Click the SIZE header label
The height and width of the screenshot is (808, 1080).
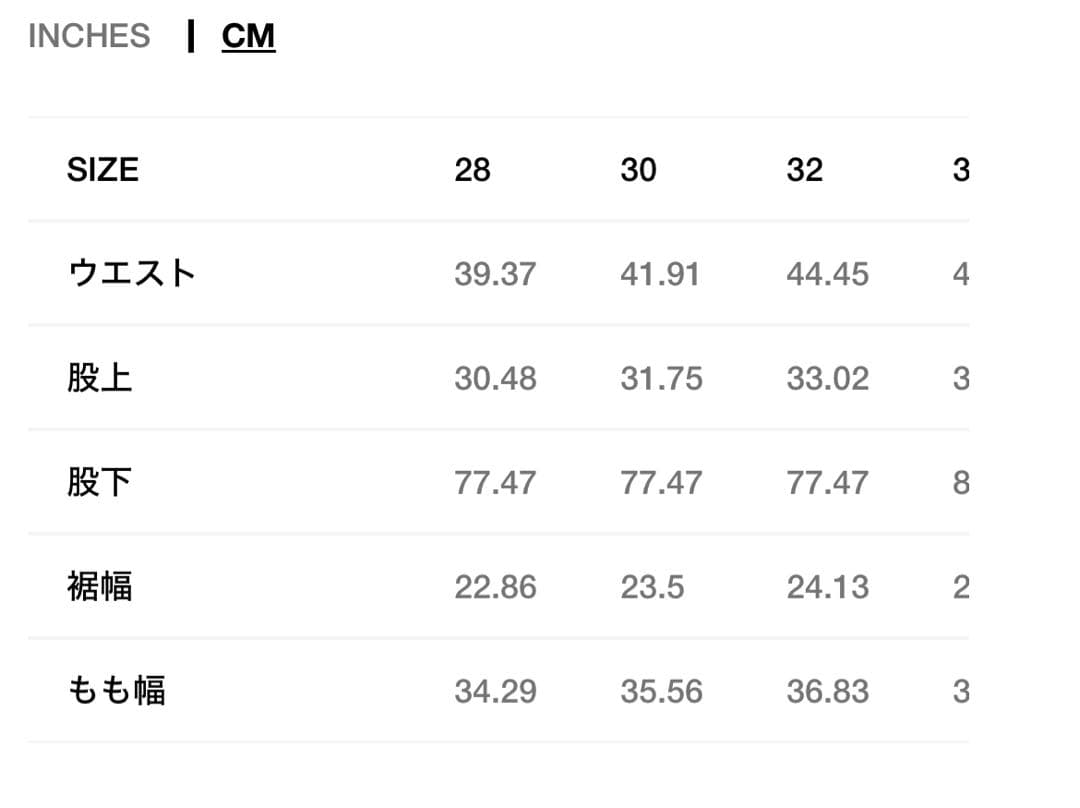(103, 170)
